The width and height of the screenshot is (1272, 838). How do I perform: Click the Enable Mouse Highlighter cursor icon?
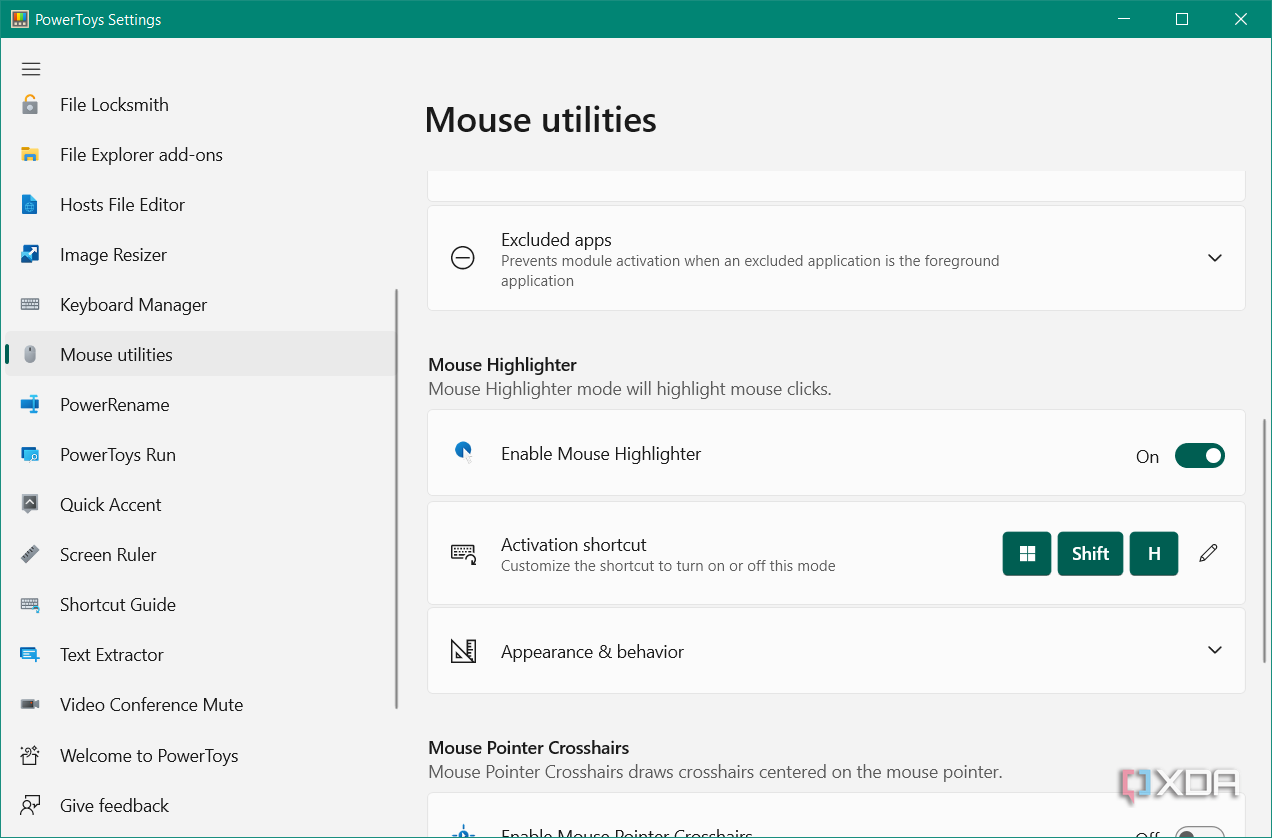[x=463, y=453]
